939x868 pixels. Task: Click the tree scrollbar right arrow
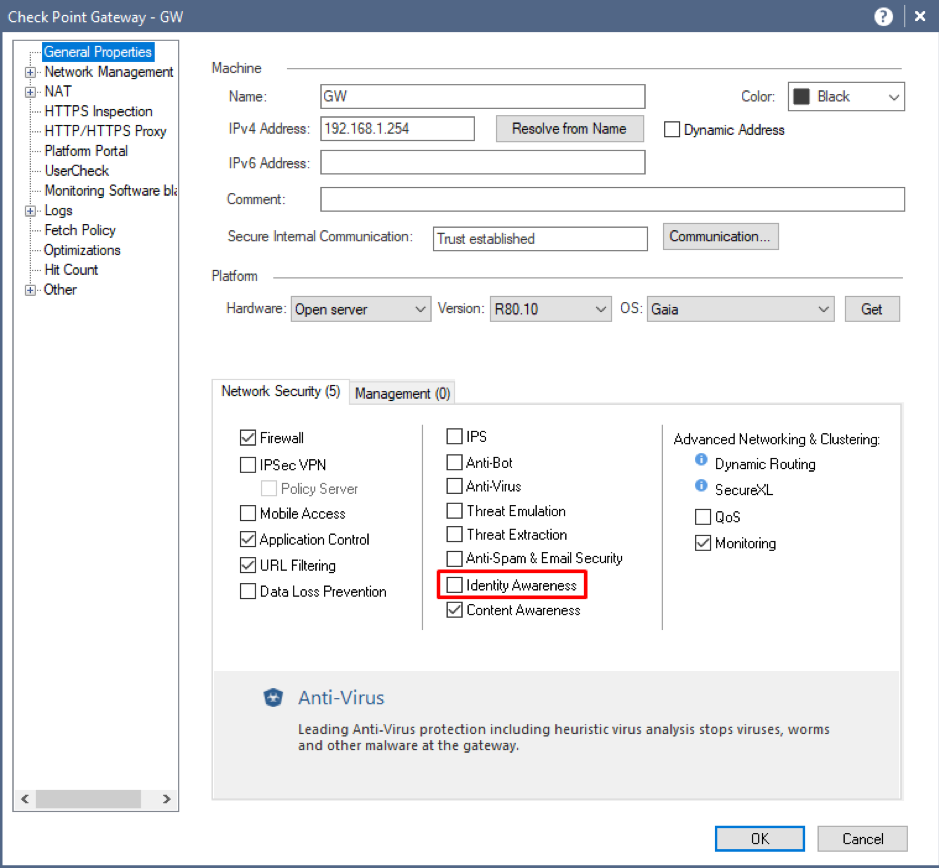click(166, 799)
